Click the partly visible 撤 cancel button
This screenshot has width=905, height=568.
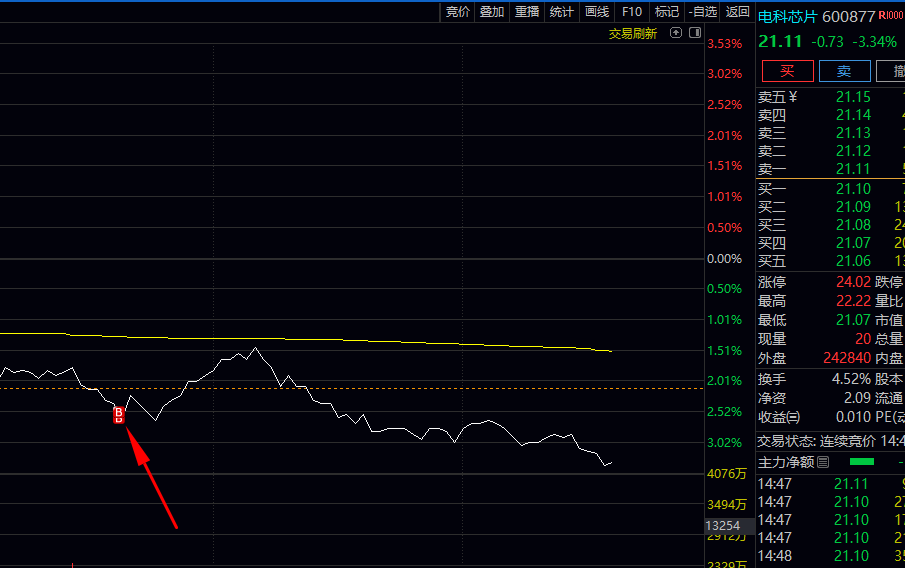(x=891, y=71)
